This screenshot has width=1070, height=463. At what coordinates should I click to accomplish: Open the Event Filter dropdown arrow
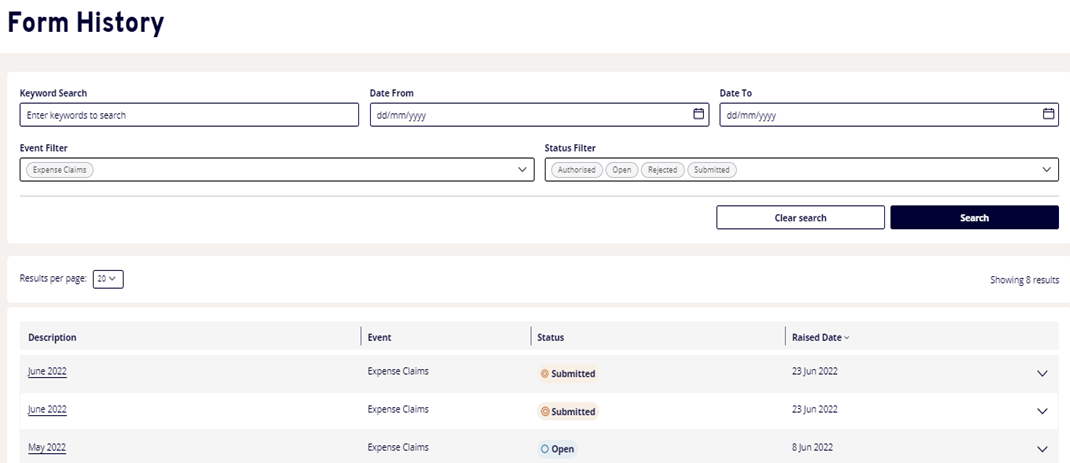click(x=522, y=170)
